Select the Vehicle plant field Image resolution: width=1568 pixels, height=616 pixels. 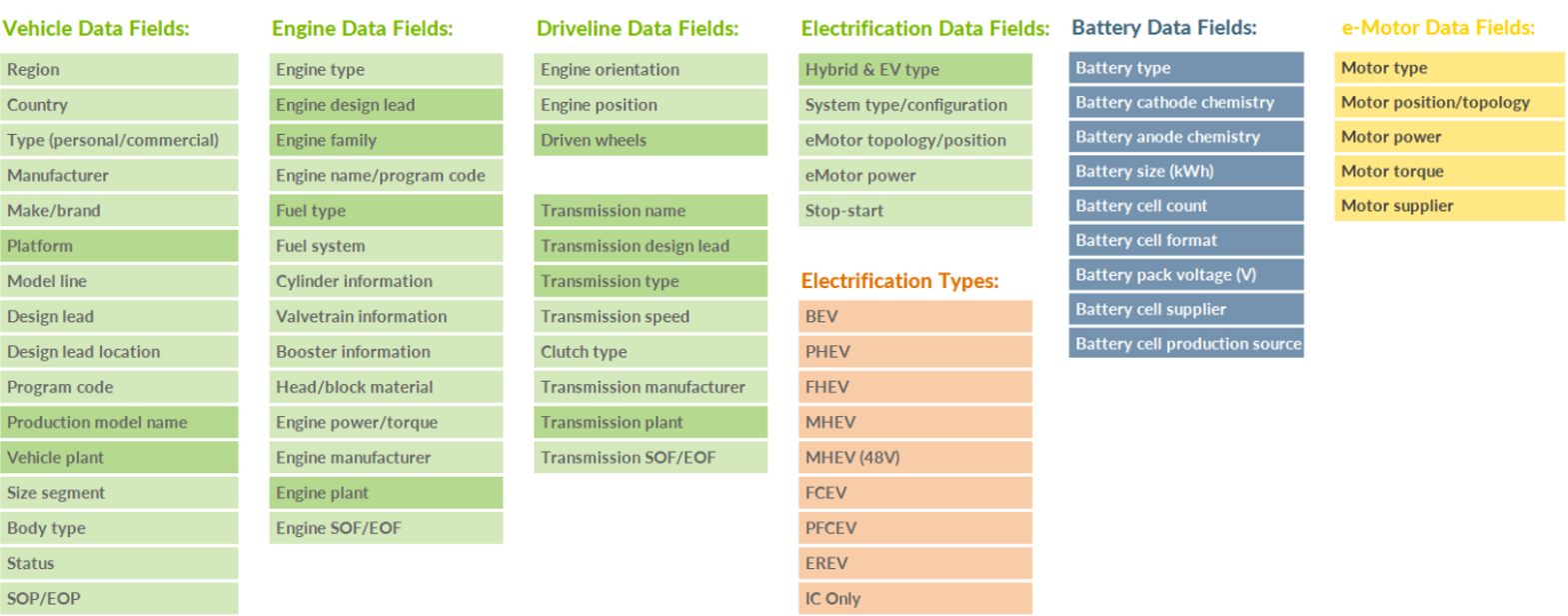(119, 457)
